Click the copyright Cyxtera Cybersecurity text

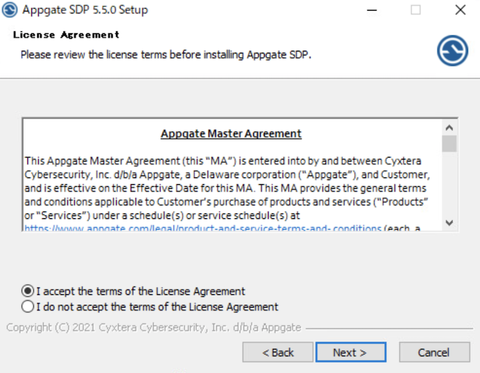[154, 327]
